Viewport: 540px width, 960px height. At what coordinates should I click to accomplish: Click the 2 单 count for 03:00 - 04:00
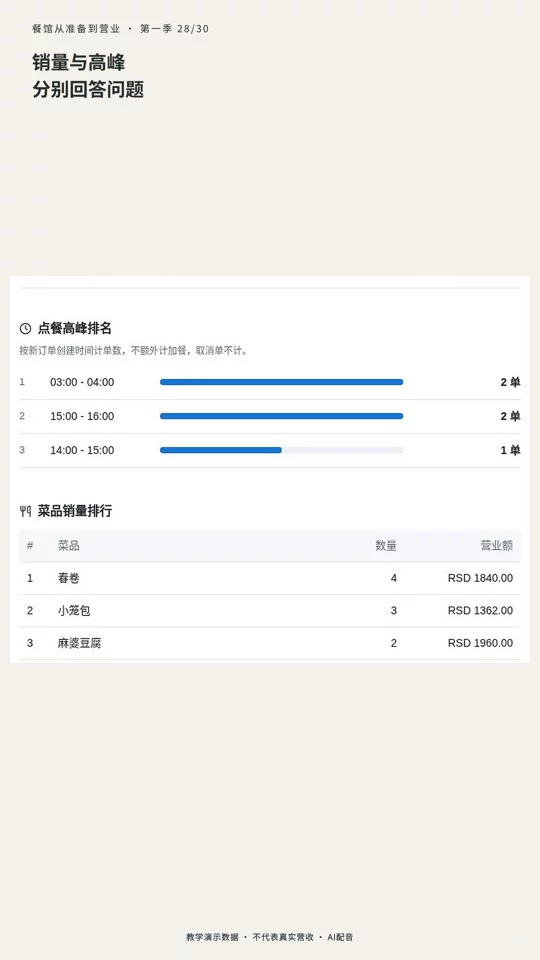pyautogui.click(x=510, y=382)
